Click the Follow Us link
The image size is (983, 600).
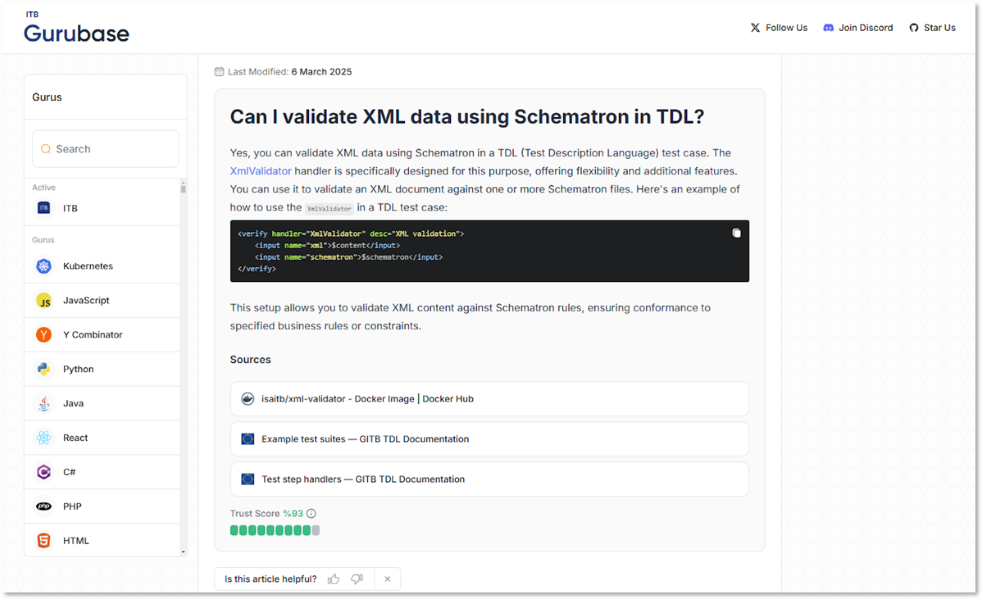tap(779, 28)
